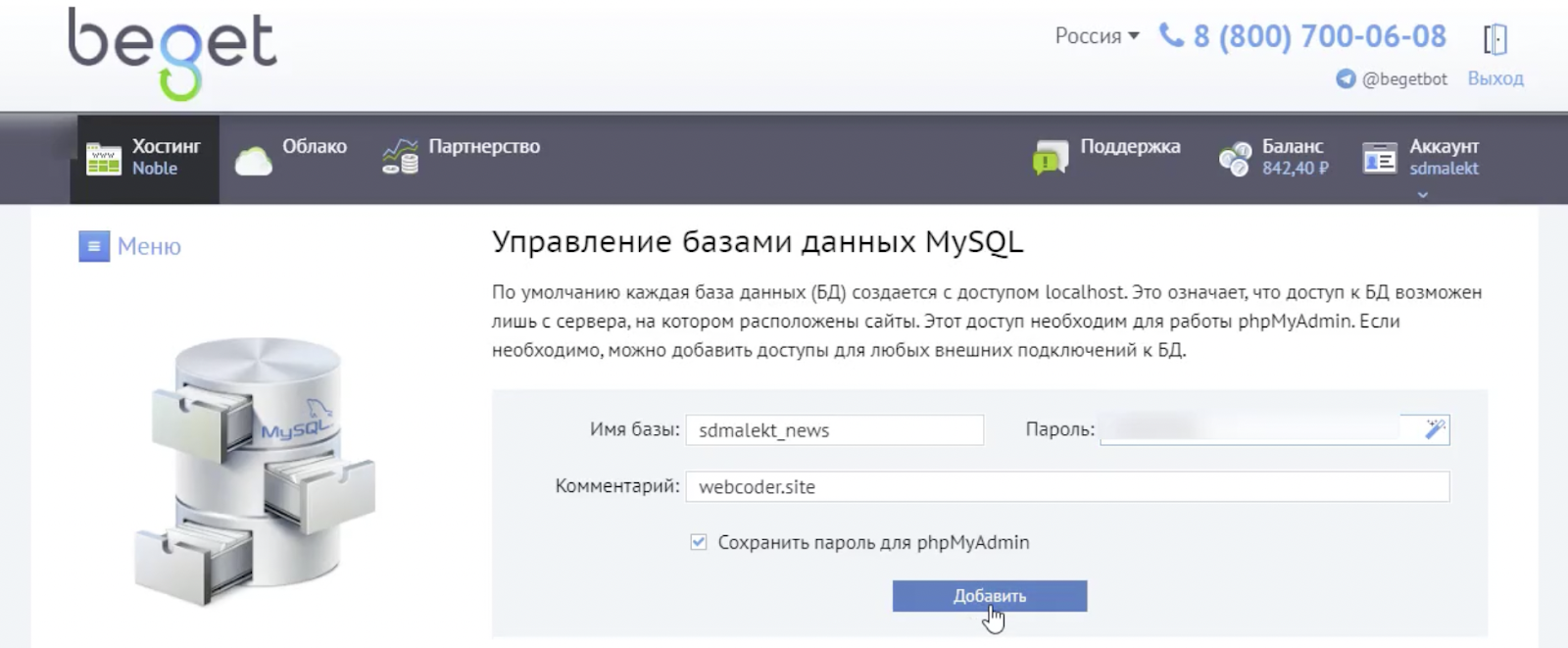The image size is (1568, 648).
Task: Toggle Сохранить пароль для phpMyAdmin checkbox
Action: coord(699,542)
